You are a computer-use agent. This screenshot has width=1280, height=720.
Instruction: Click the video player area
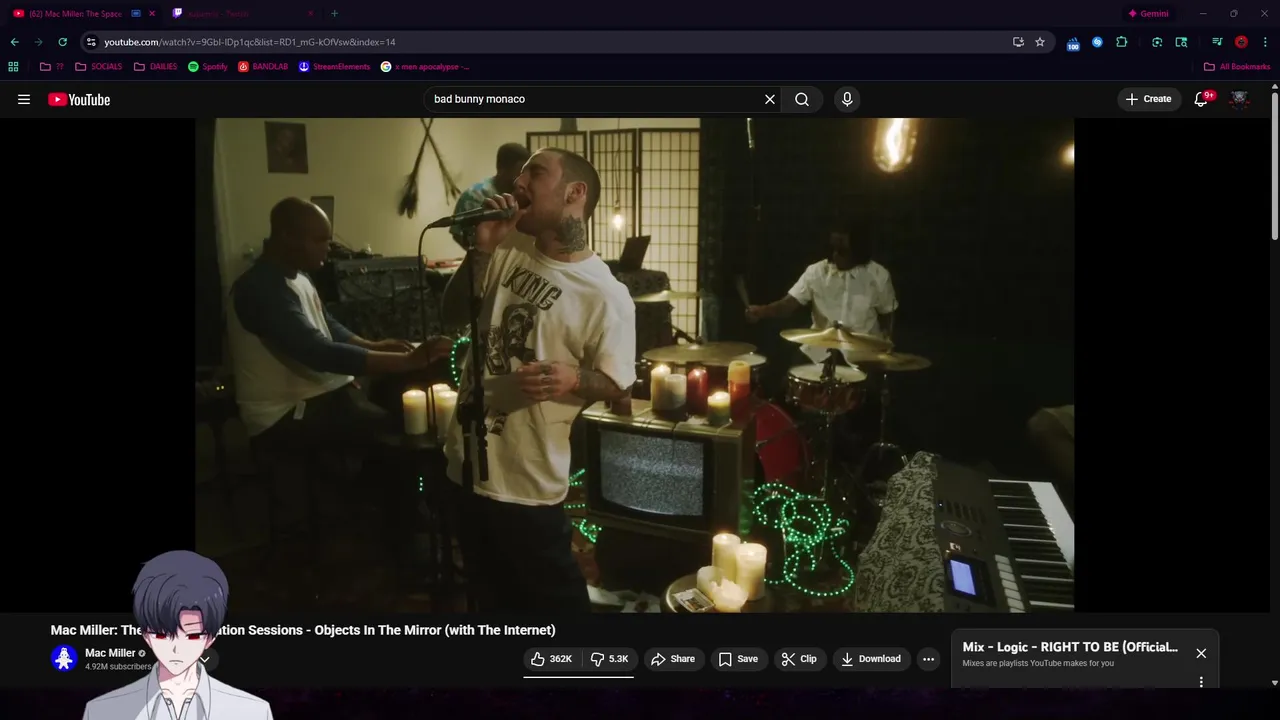click(x=635, y=365)
